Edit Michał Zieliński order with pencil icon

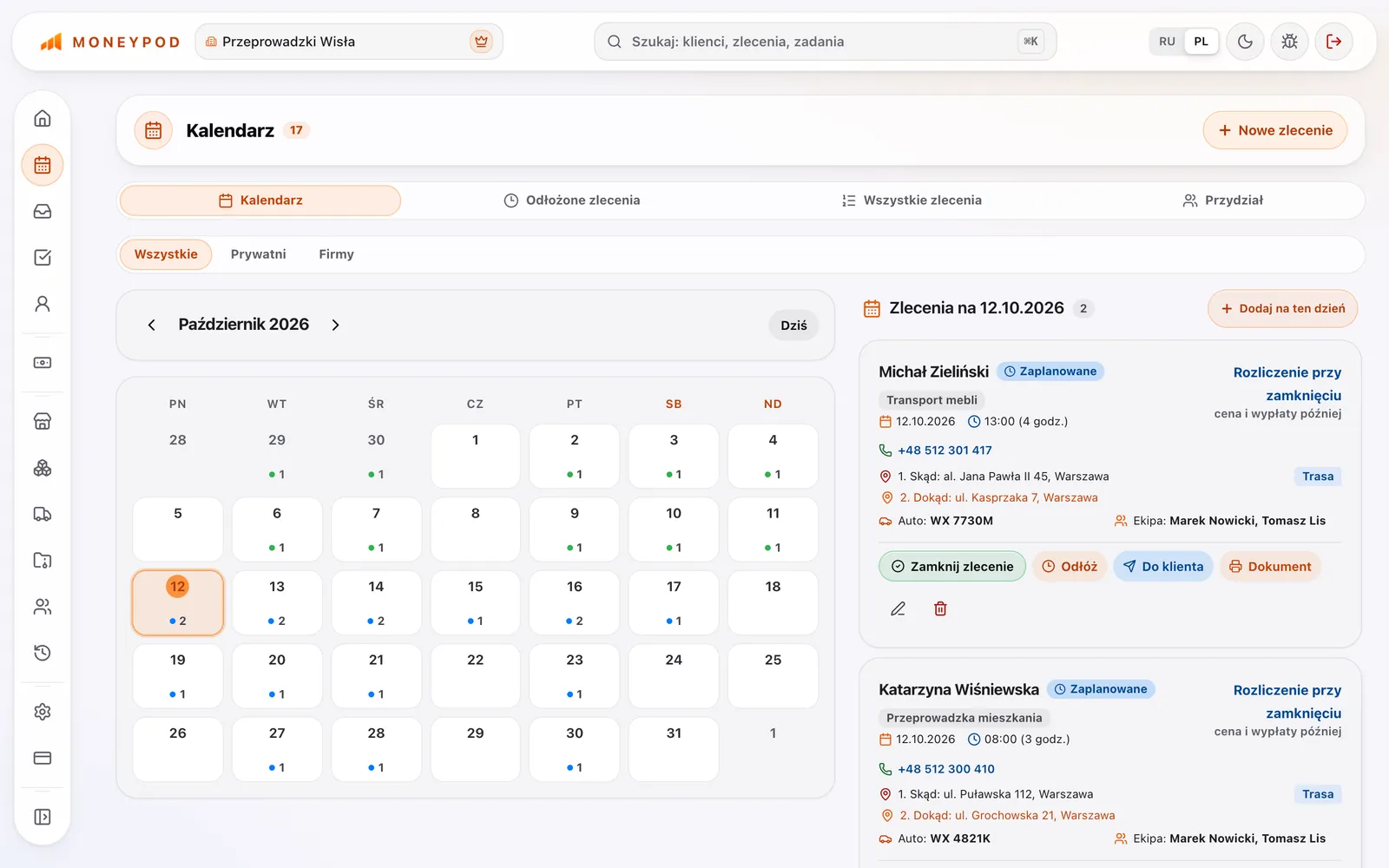899,609
